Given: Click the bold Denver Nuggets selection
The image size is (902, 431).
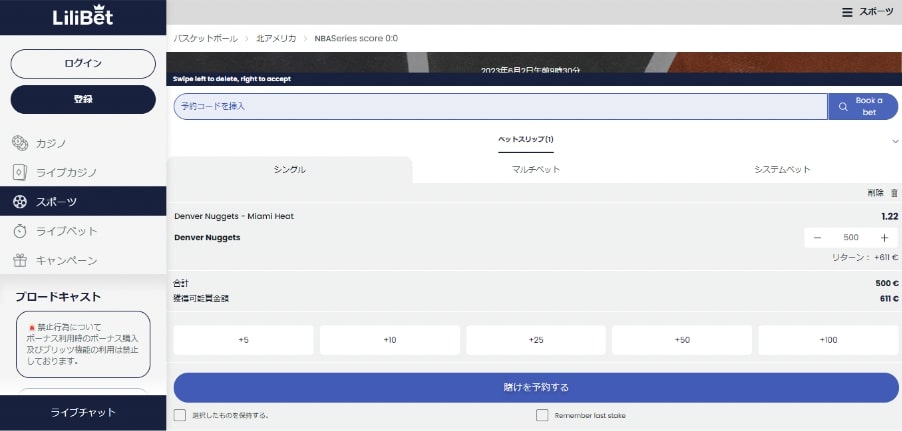Looking at the screenshot, I should pyautogui.click(x=207, y=237).
